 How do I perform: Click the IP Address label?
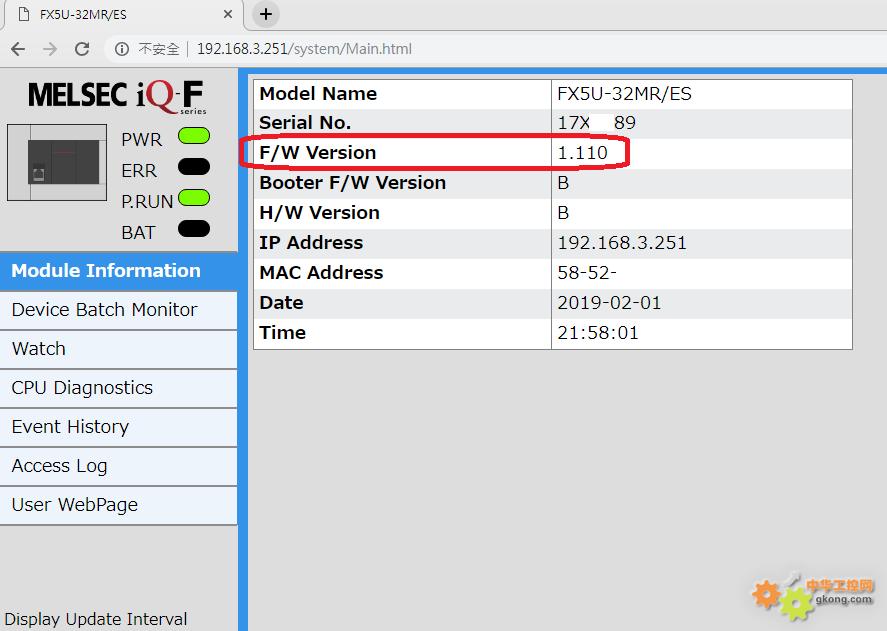coord(311,243)
